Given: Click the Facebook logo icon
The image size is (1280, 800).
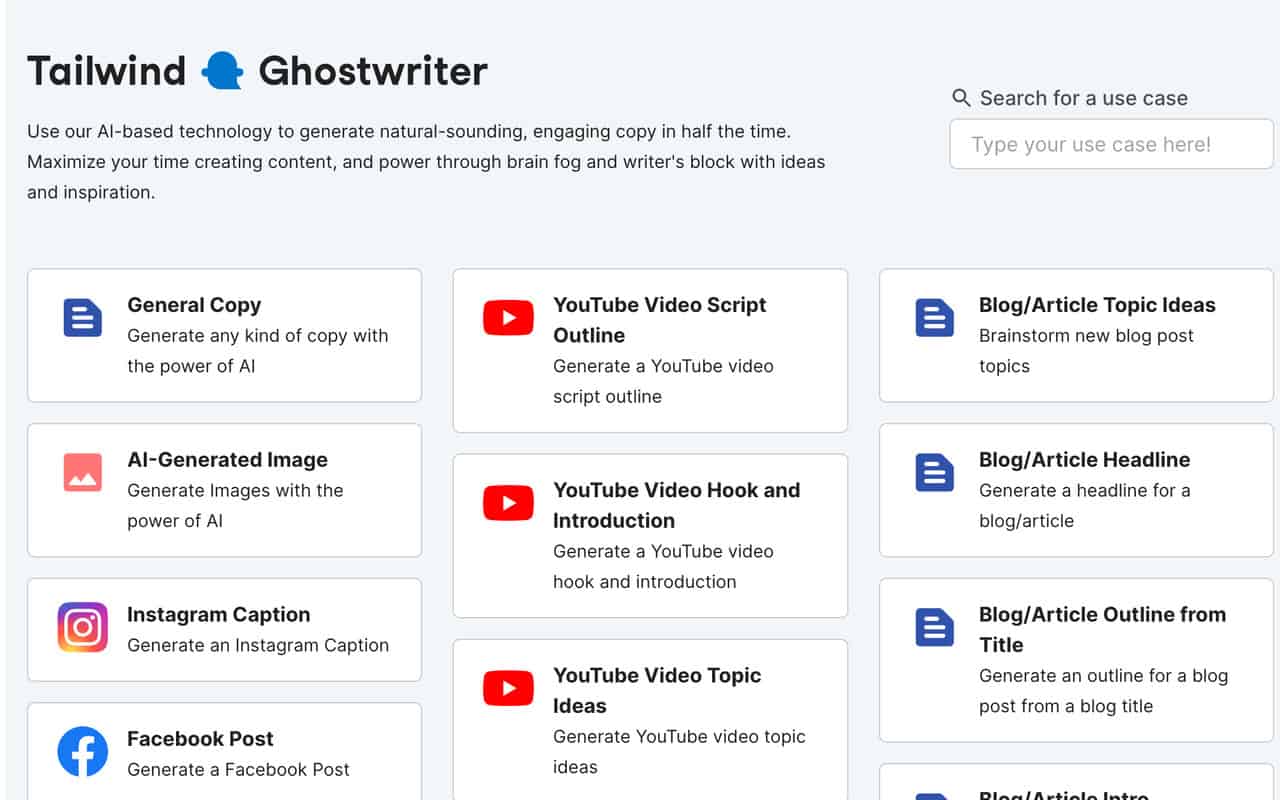Looking at the screenshot, I should point(82,751).
